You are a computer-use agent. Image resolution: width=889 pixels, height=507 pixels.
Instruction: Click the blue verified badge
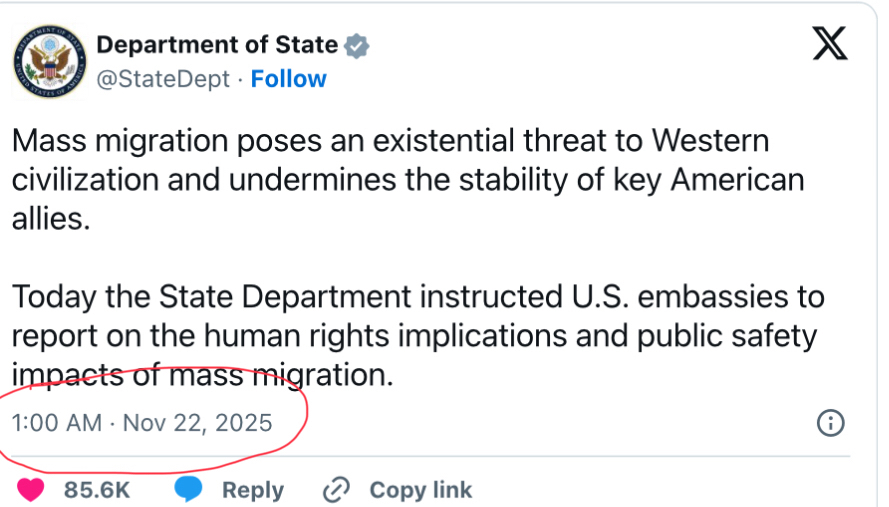tap(357, 45)
